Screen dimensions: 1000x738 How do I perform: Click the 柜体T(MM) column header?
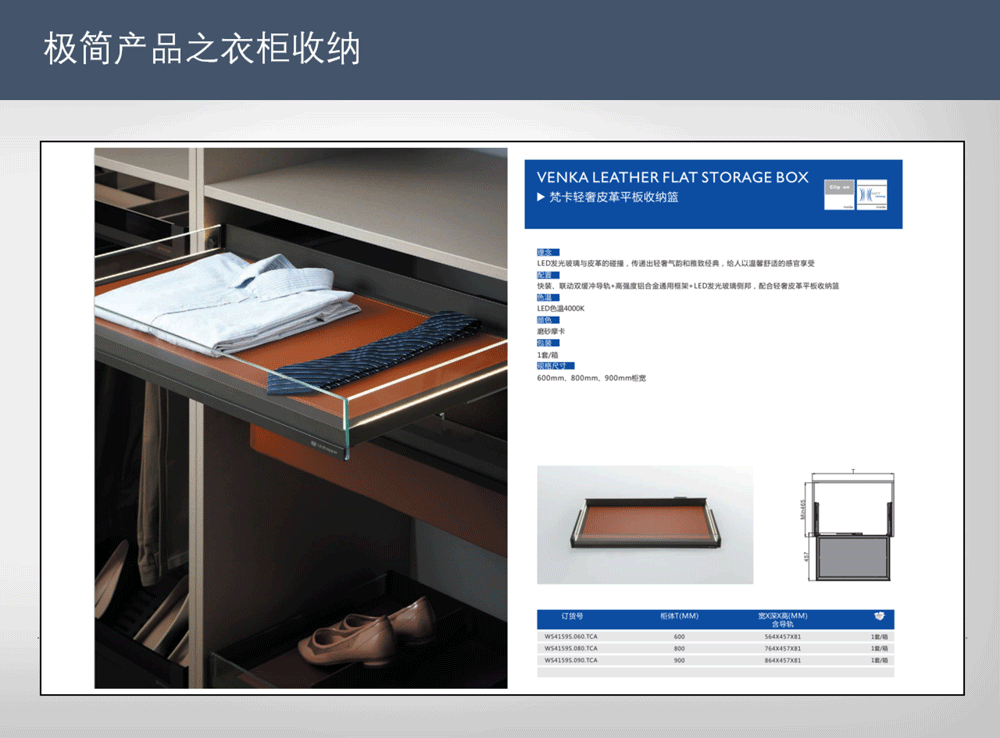click(x=679, y=616)
